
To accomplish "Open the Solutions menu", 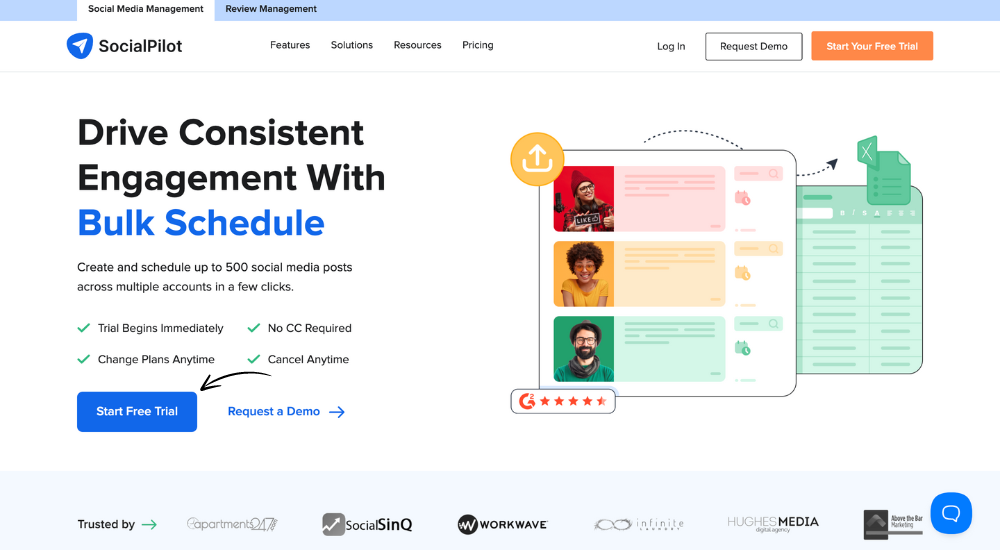I will click(x=351, y=45).
